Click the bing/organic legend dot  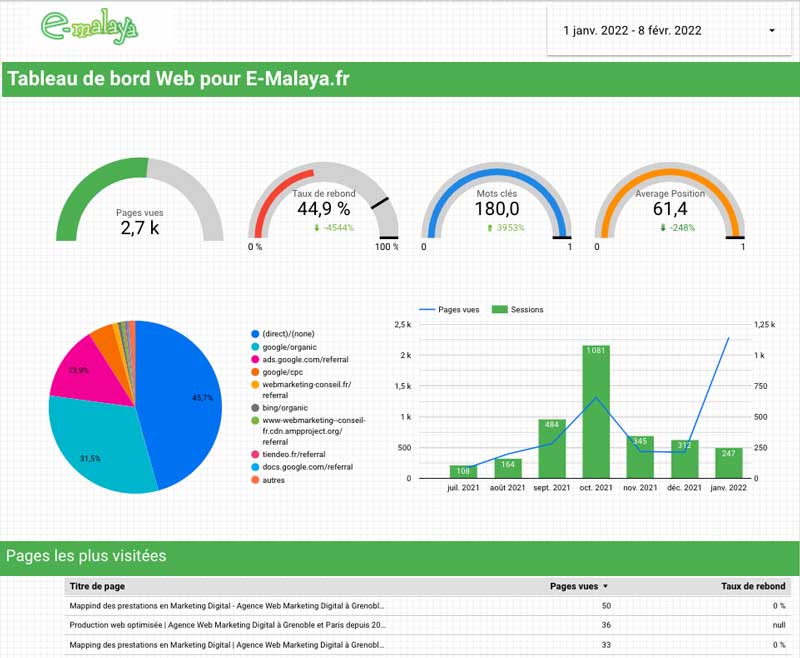[255, 408]
